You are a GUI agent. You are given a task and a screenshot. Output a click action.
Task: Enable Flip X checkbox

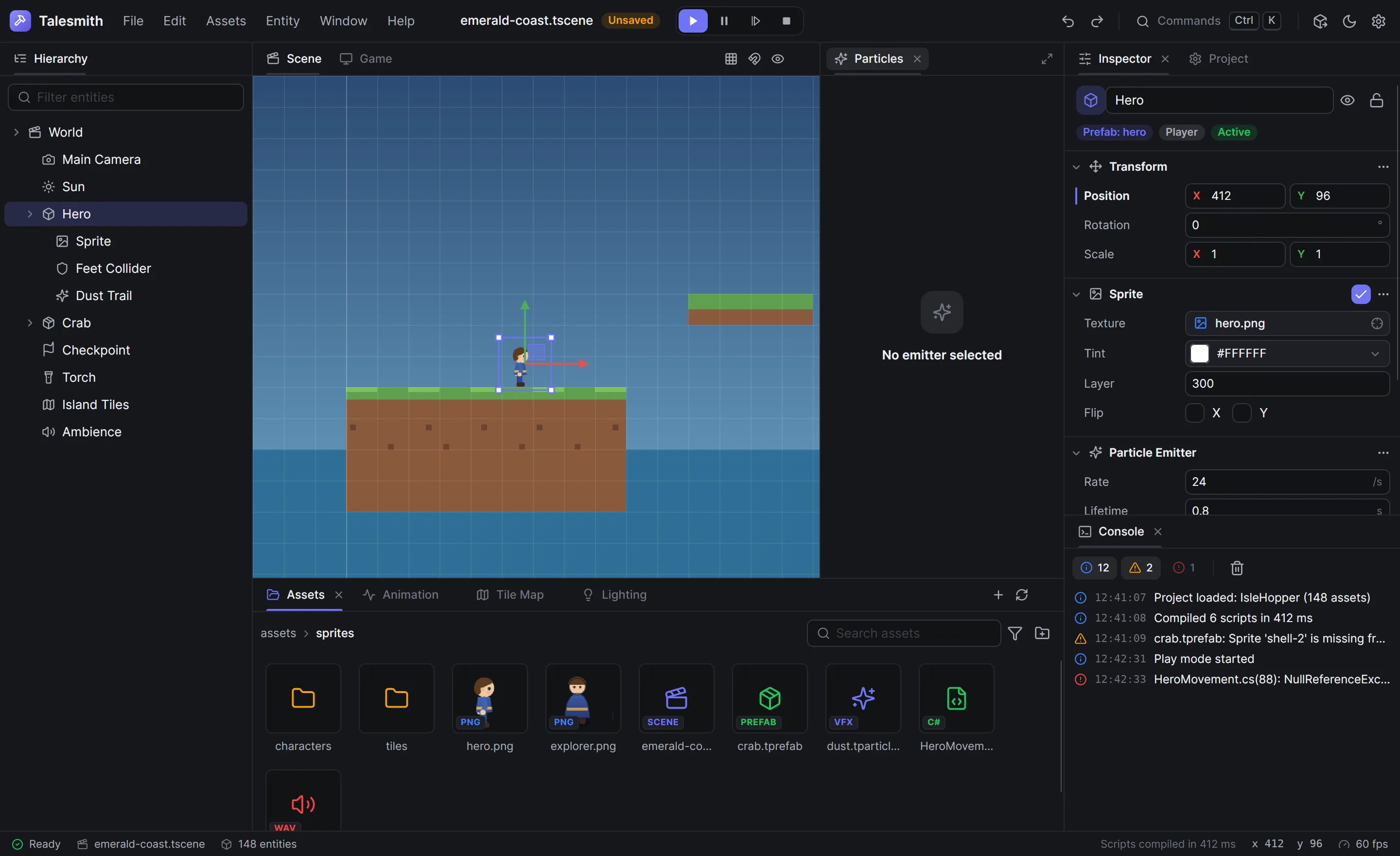tap(1194, 412)
